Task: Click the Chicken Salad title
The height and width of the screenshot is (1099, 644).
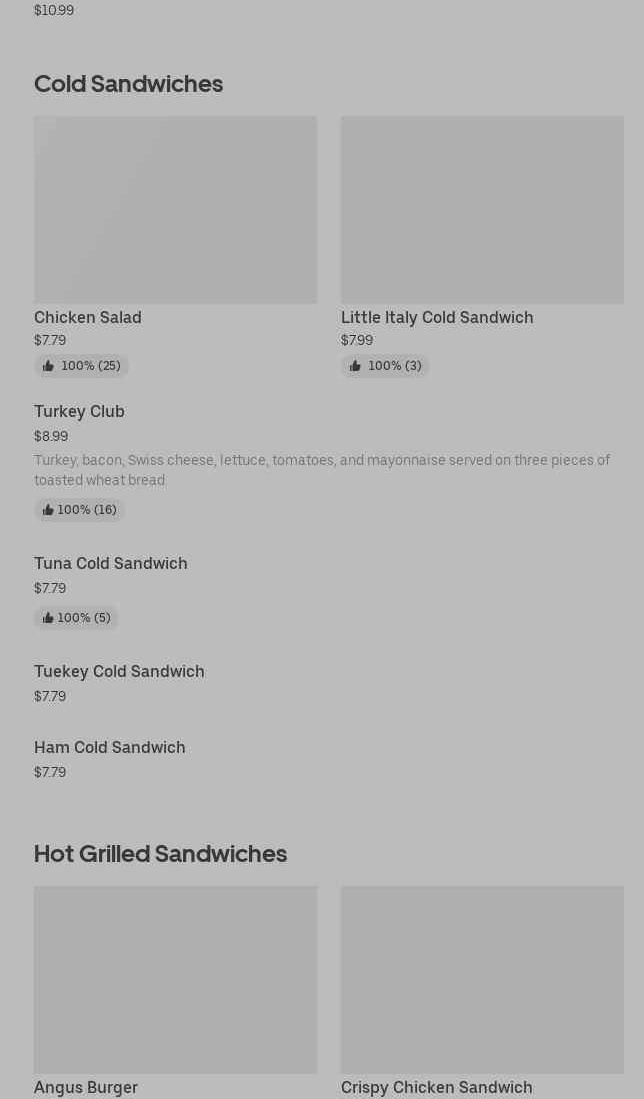Action: point(88,317)
